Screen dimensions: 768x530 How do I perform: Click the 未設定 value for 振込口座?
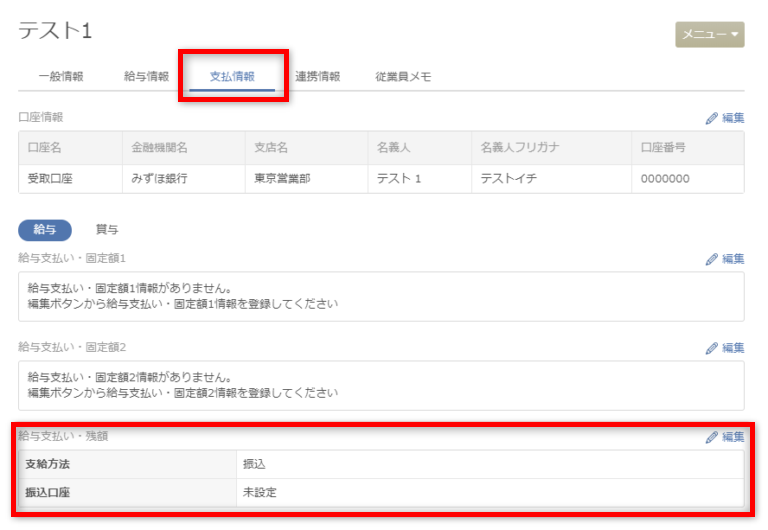[259, 492]
